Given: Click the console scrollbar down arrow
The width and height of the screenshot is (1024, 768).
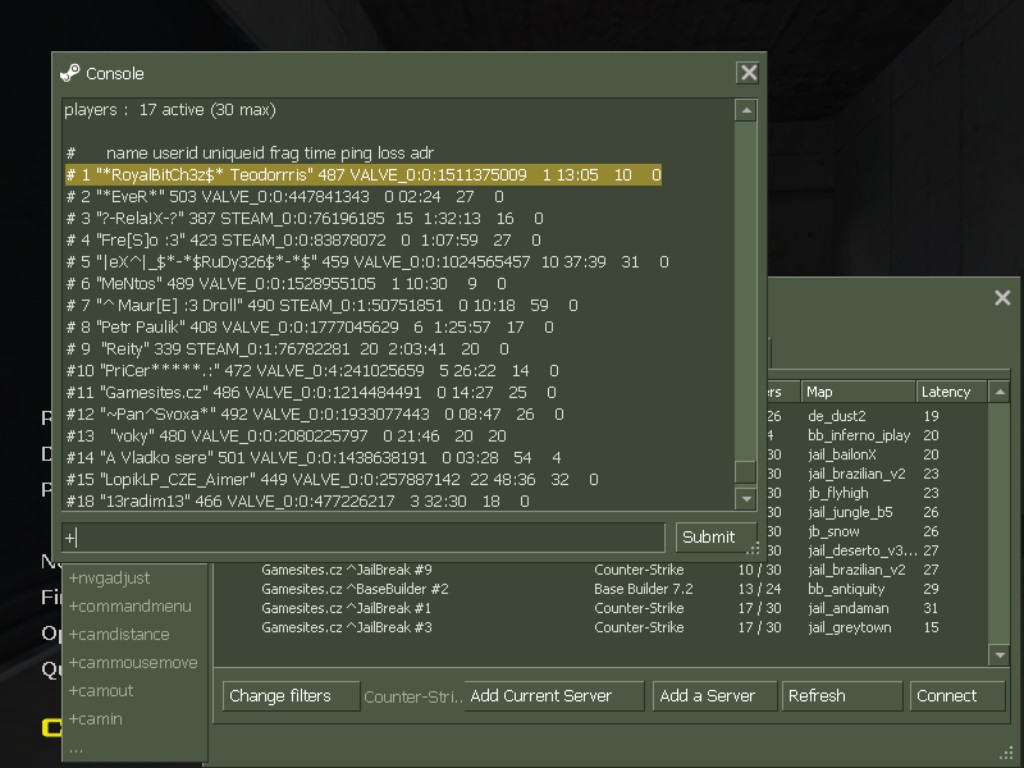Looking at the screenshot, I should [x=746, y=500].
